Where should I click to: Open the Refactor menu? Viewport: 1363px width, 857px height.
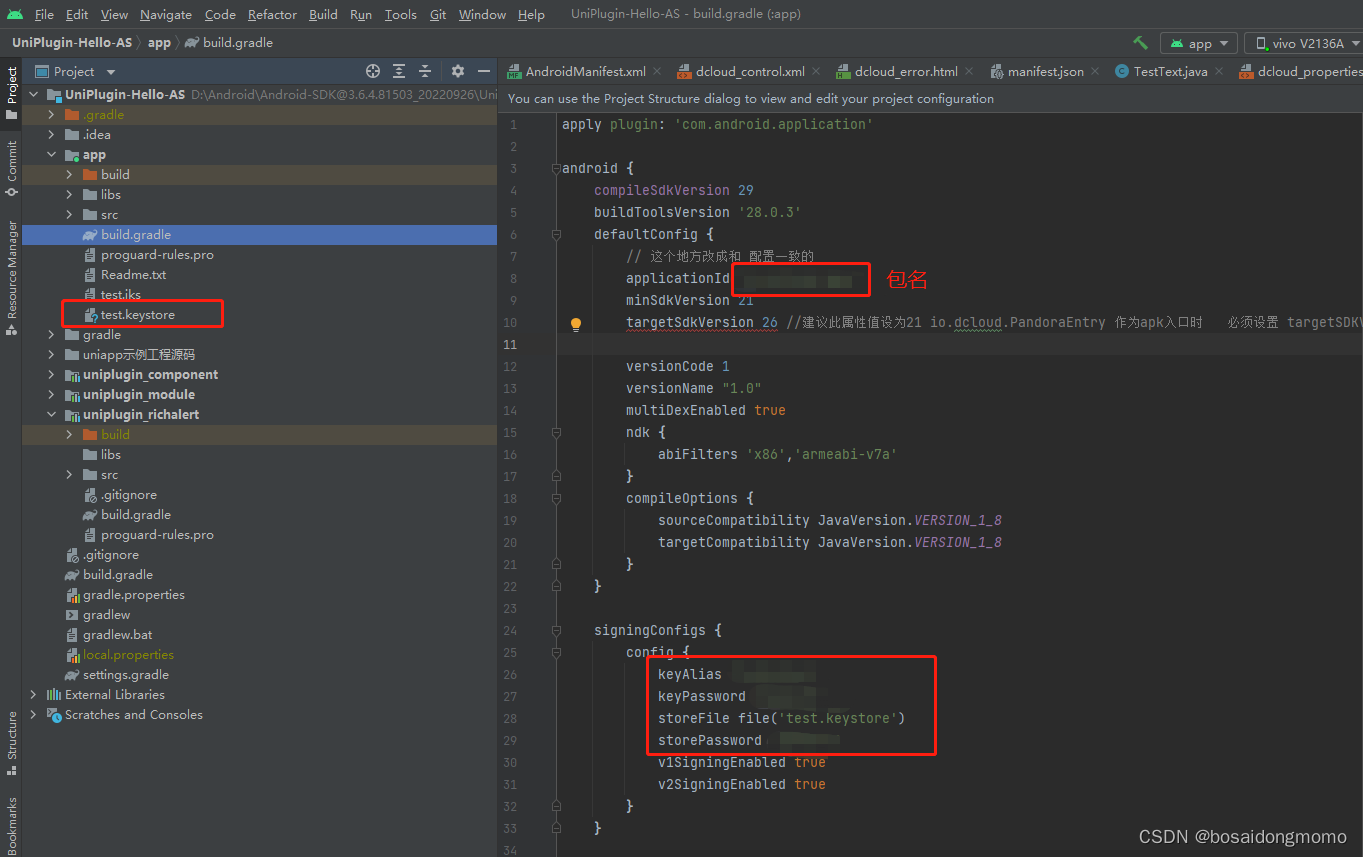point(272,14)
